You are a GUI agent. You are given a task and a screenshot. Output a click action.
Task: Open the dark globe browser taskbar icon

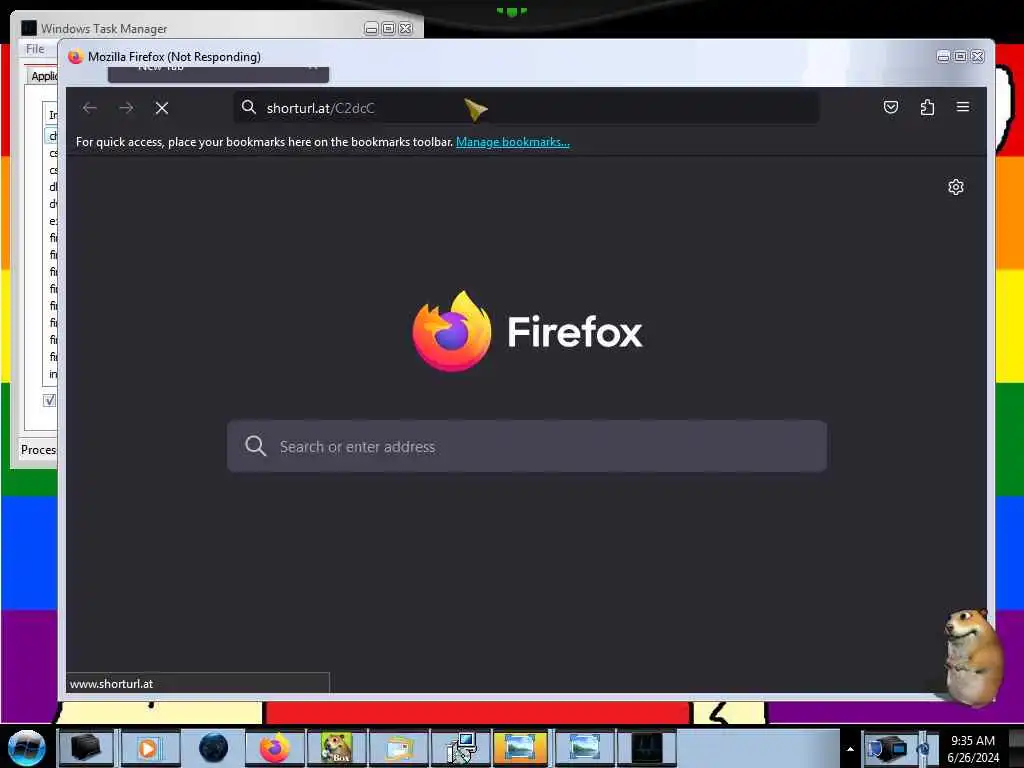(x=213, y=747)
